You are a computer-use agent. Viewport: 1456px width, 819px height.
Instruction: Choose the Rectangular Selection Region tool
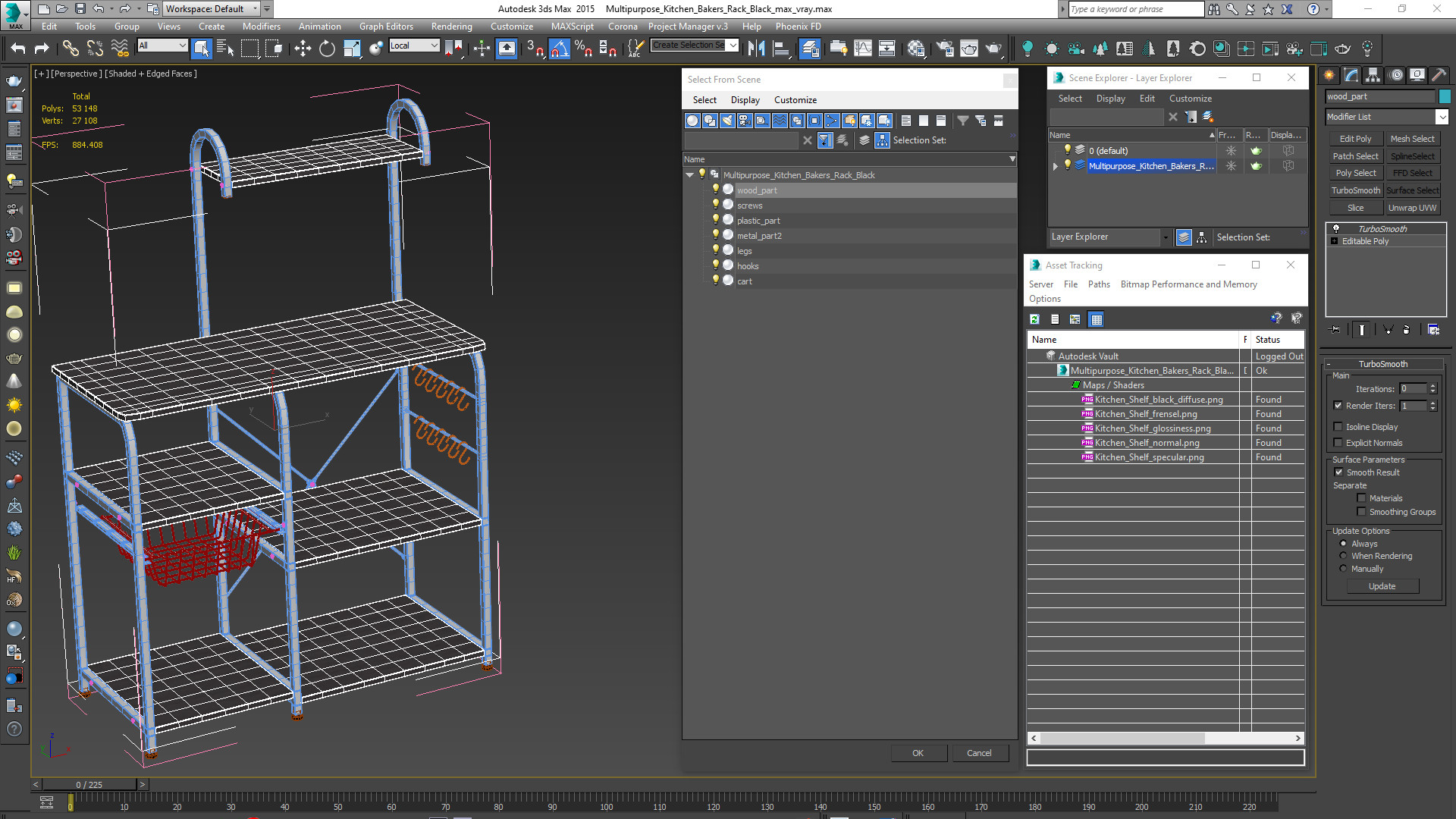point(249,49)
